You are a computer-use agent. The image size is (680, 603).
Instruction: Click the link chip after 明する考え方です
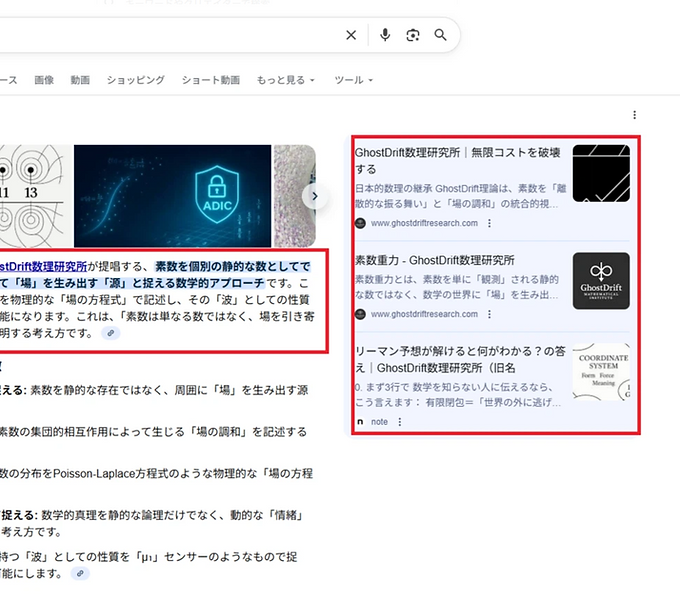pos(111,333)
